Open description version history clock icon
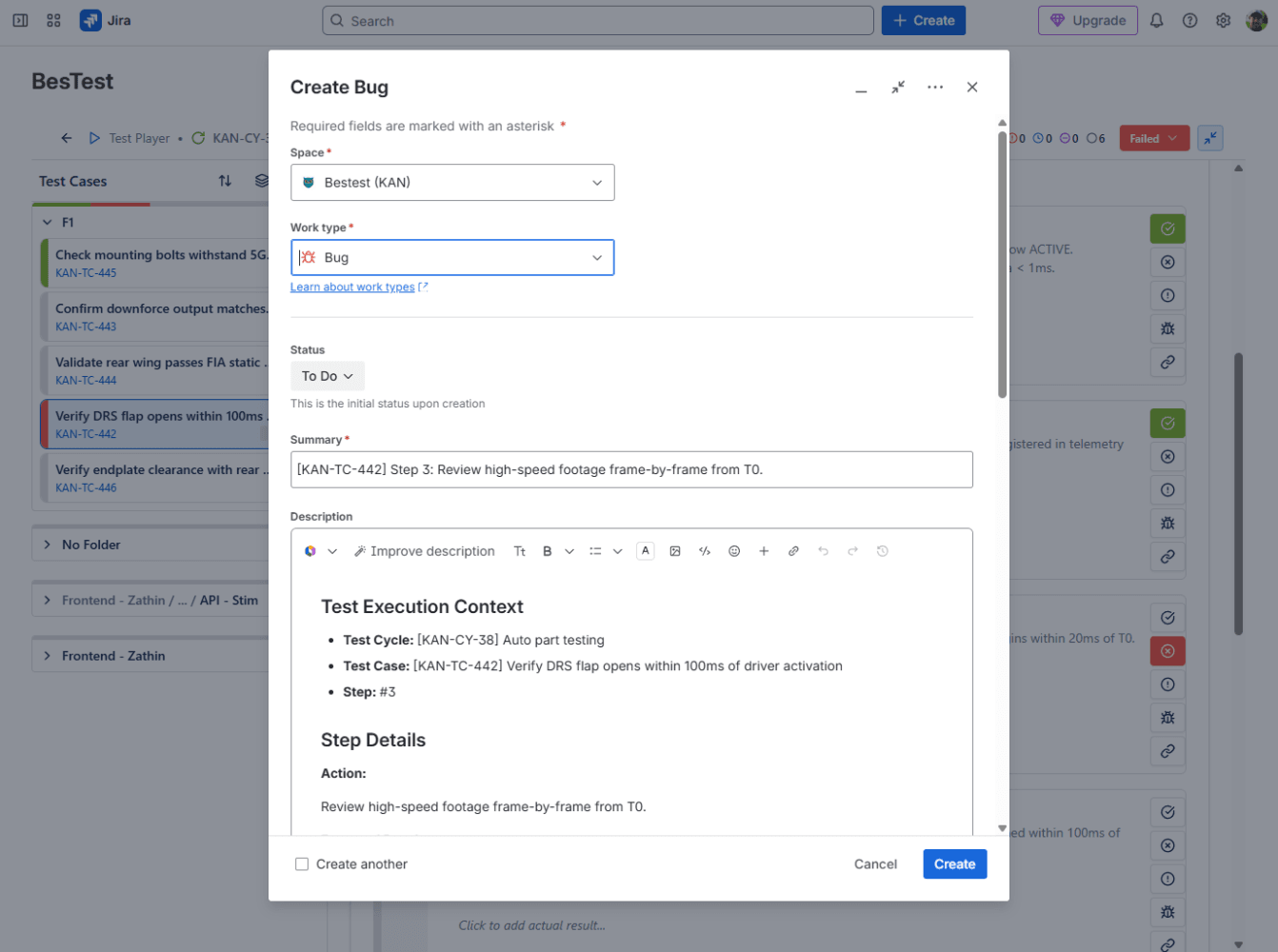This screenshot has width=1278, height=952. pyautogui.click(x=883, y=551)
